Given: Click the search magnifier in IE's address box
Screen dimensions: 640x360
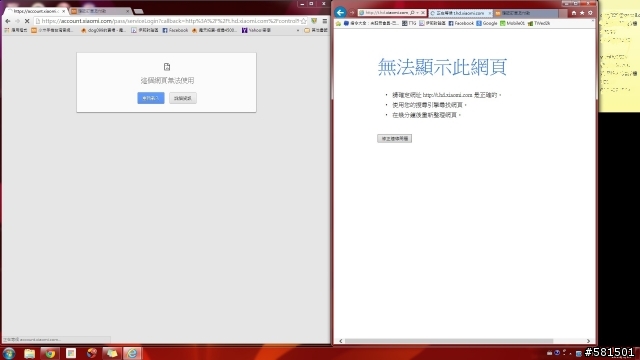Looking at the screenshot, I should click(x=412, y=13).
